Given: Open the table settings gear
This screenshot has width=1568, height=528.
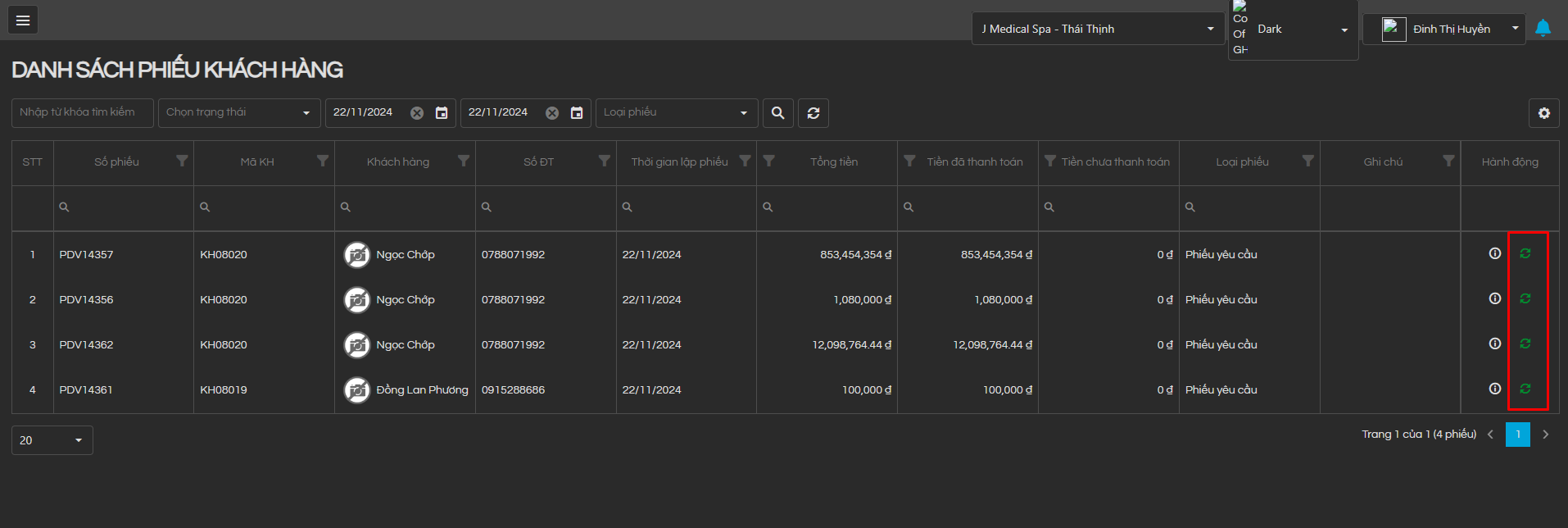Looking at the screenshot, I should [1543, 113].
